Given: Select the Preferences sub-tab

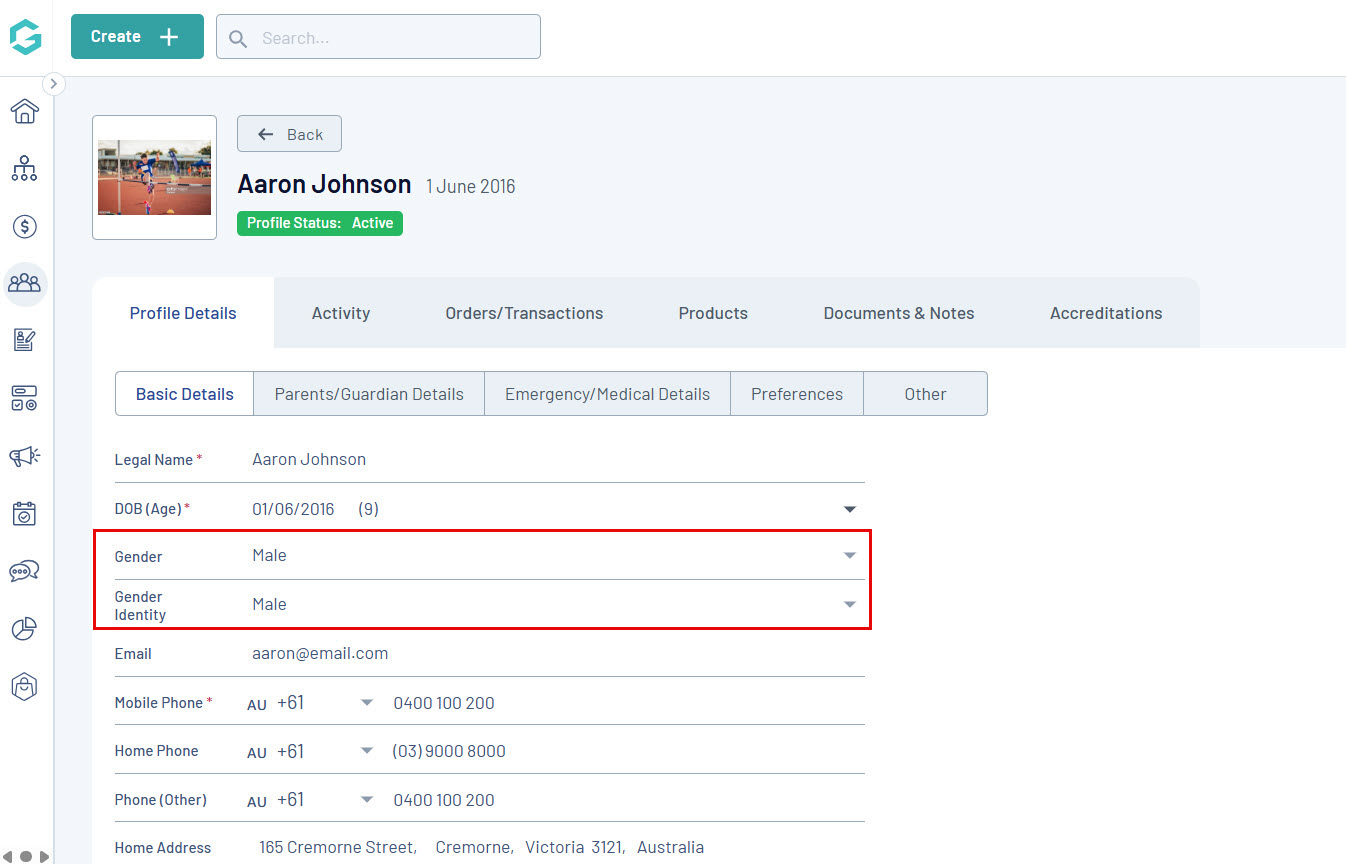Looking at the screenshot, I should pos(797,394).
